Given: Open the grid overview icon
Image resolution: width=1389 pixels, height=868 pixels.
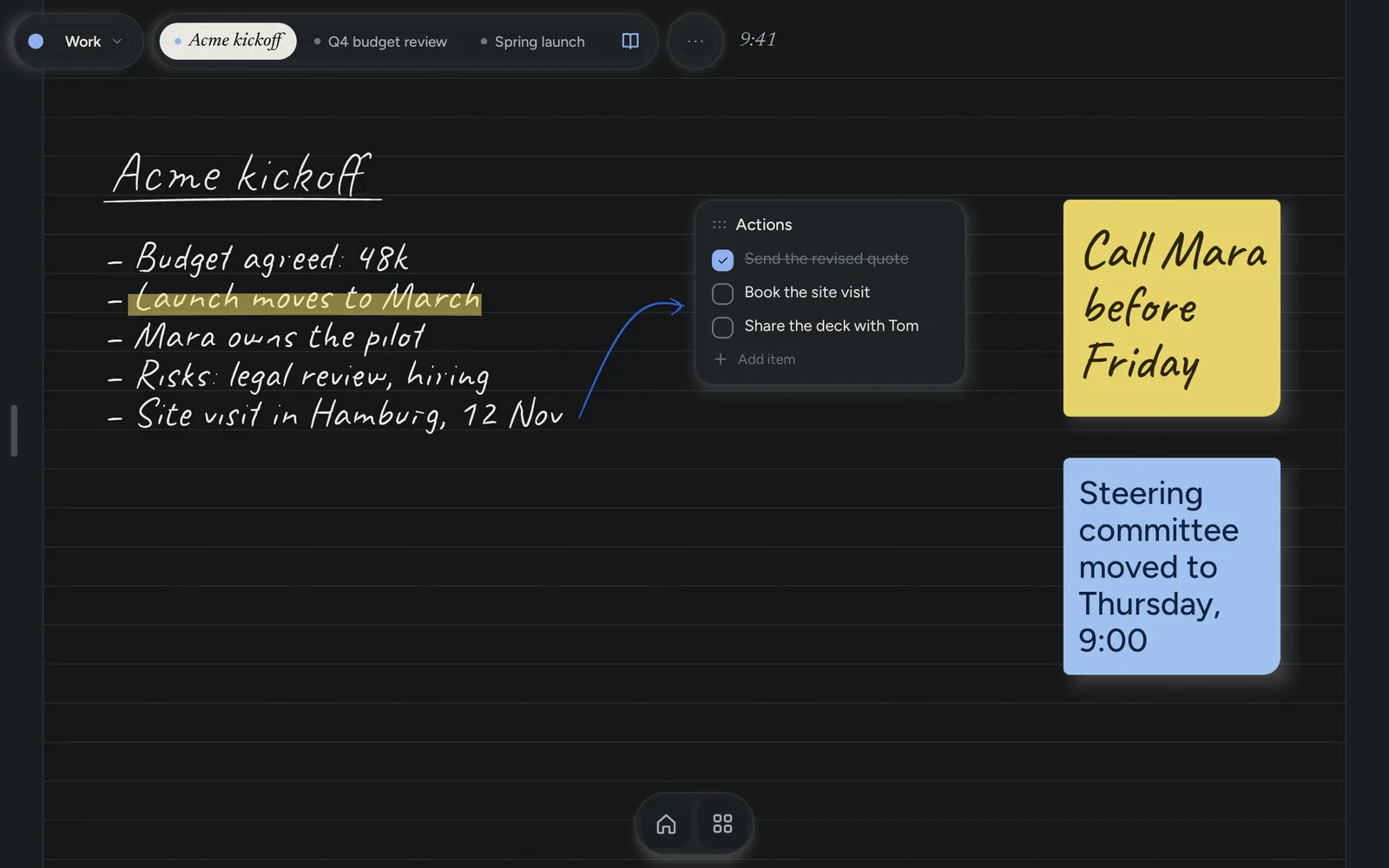Looking at the screenshot, I should pyautogui.click(x=722, y=824).
